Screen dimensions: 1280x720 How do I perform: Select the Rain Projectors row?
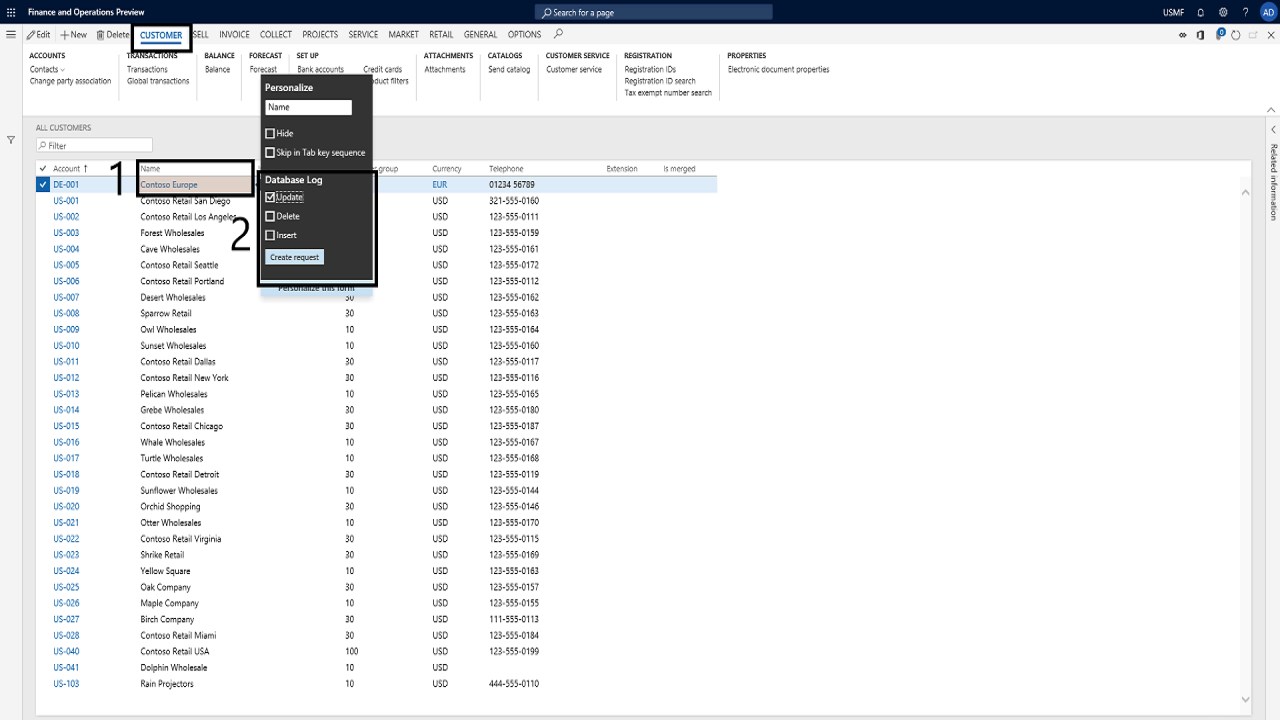coord(377,683)
